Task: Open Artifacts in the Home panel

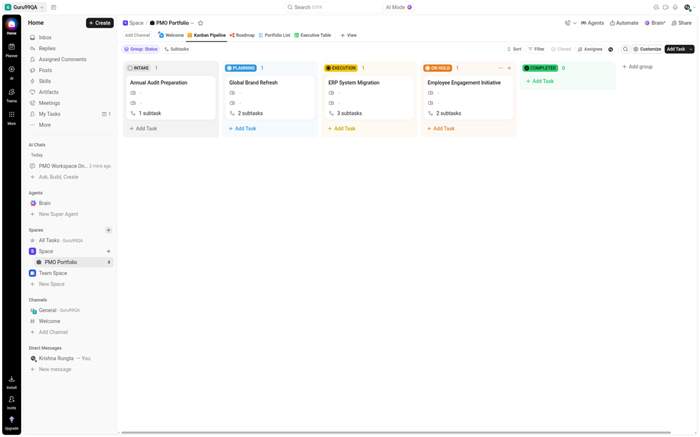Action: point(71,92)
